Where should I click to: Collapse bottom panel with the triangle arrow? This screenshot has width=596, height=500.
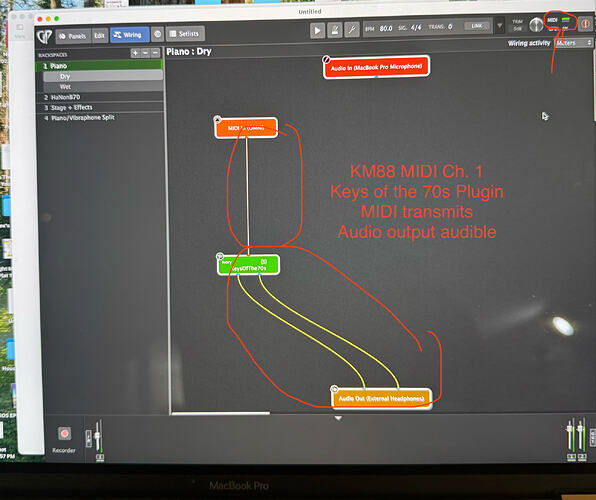(338, 418)
